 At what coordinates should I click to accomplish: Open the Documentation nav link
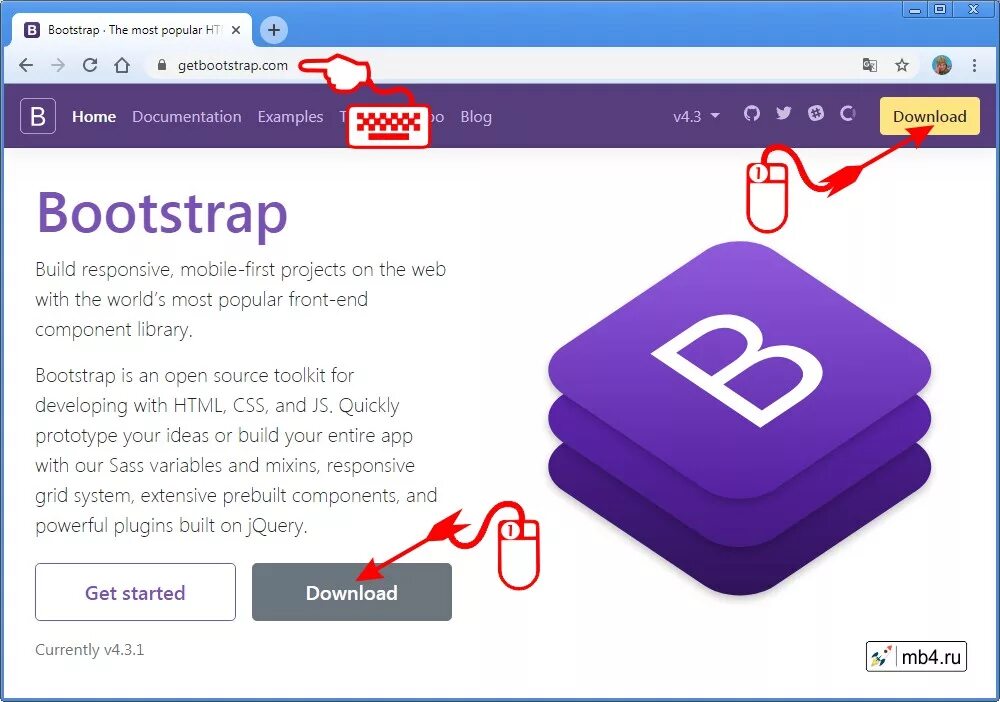click(187, 117)
